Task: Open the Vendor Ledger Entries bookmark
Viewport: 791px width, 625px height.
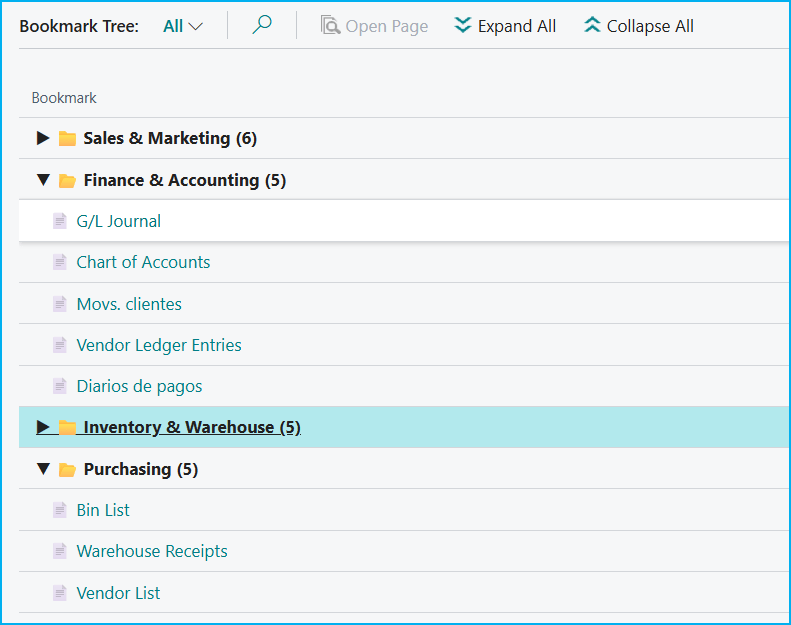Action: coord(159,345)
